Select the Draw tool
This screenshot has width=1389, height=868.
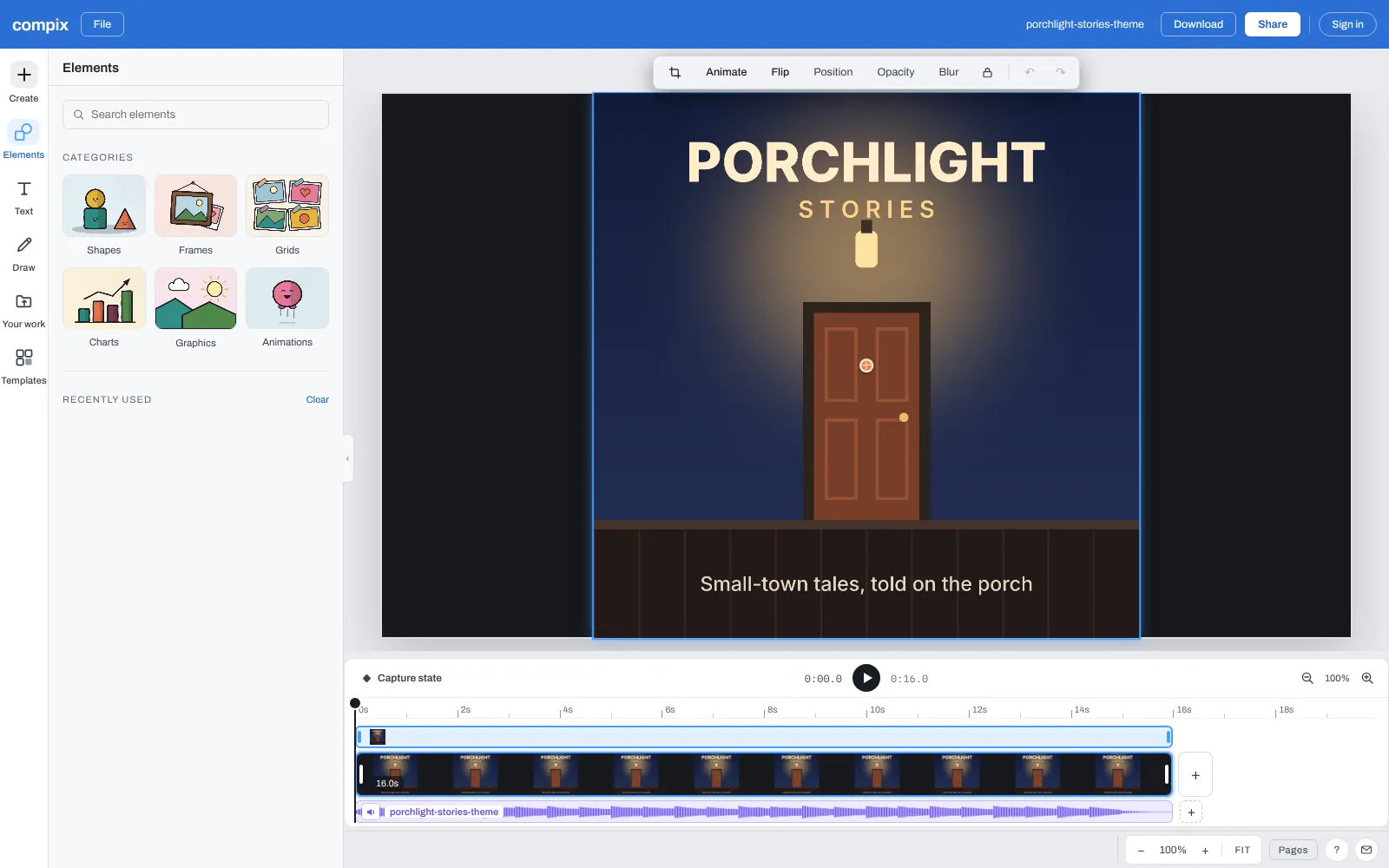(x=23, y=254)
